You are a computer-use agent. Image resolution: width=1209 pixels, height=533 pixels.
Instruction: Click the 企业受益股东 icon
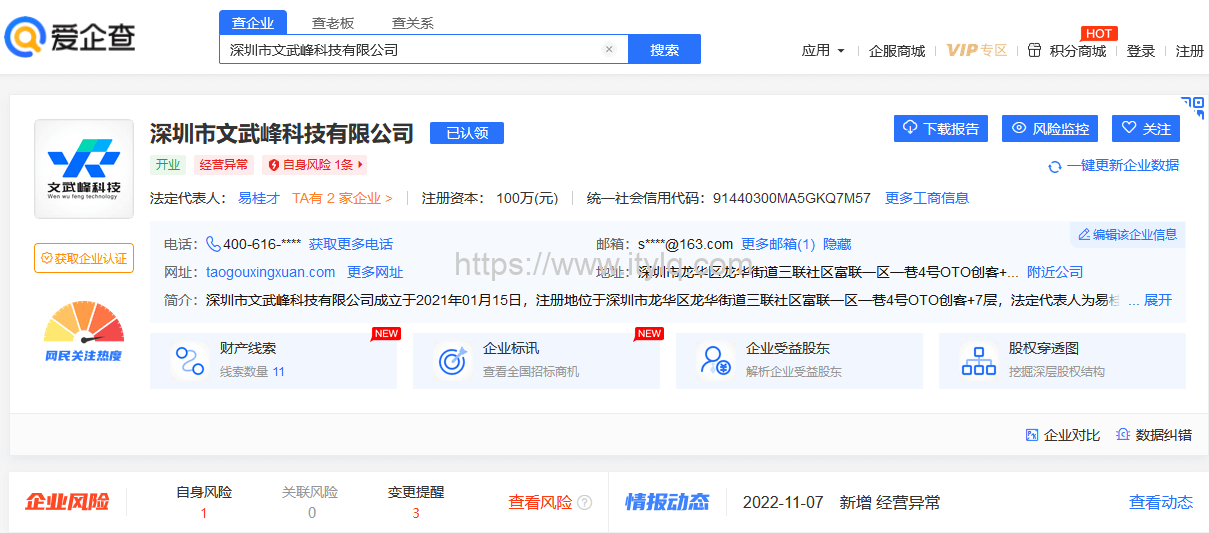[715, 361]
